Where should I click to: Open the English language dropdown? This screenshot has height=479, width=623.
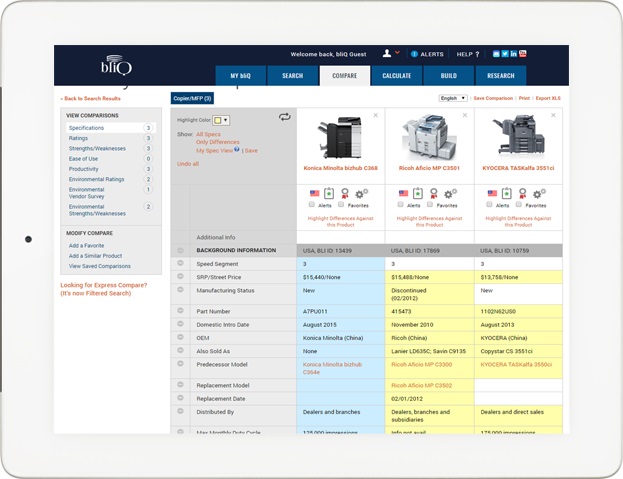click(453, 98)
